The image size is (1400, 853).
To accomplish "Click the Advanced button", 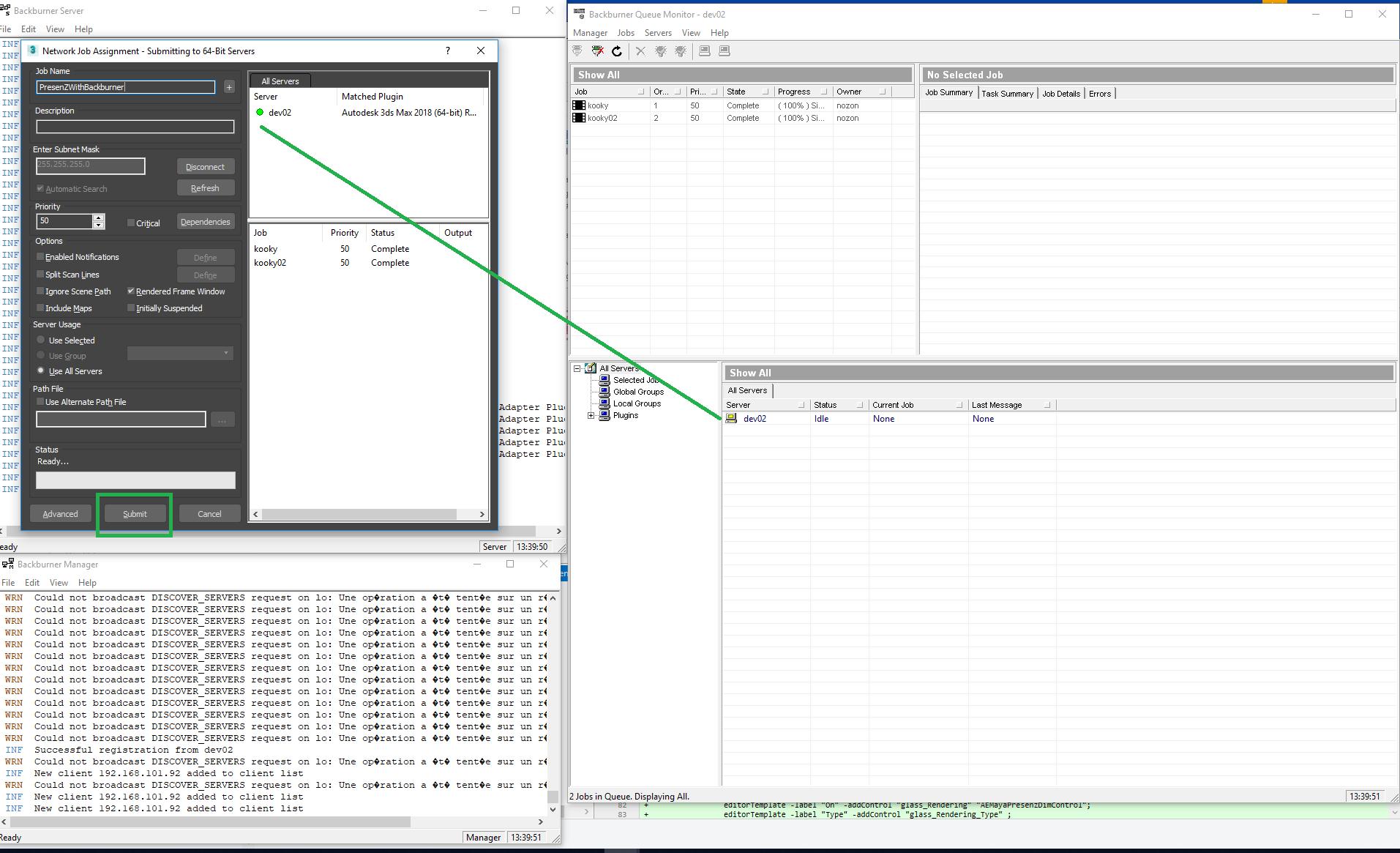I will [x=60, y=514].
